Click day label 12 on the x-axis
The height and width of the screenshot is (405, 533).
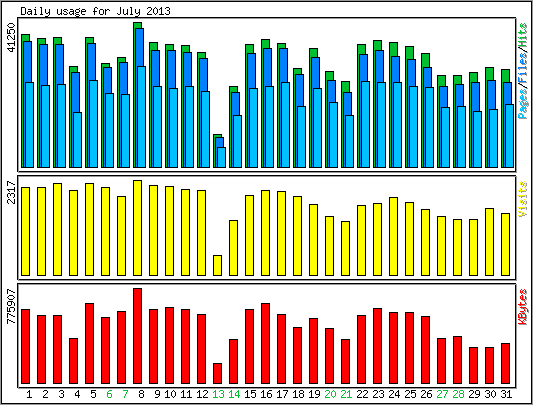click(x=202, y=394)
